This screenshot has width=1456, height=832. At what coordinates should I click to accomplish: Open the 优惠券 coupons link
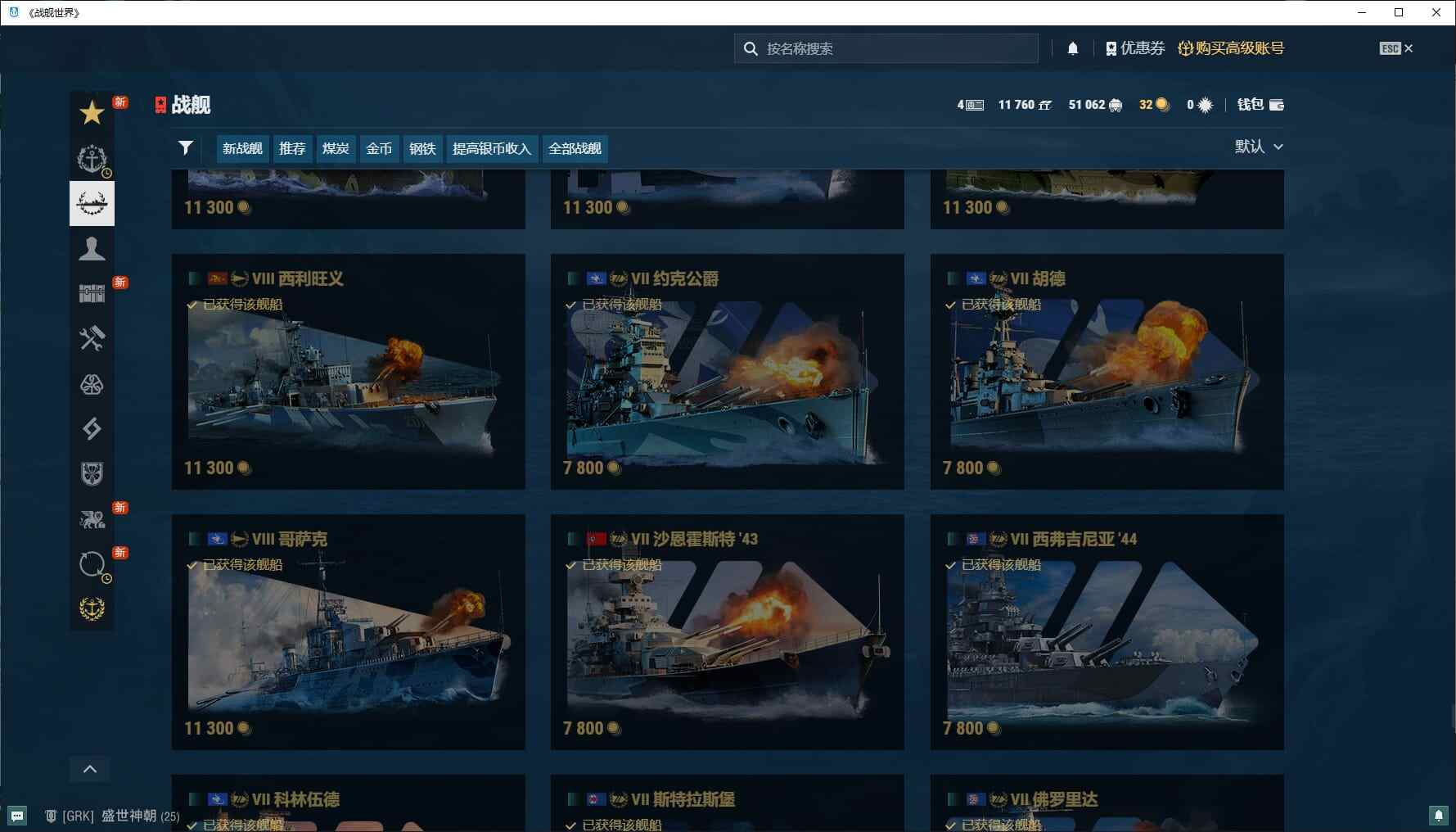(x=1135, y=48)
